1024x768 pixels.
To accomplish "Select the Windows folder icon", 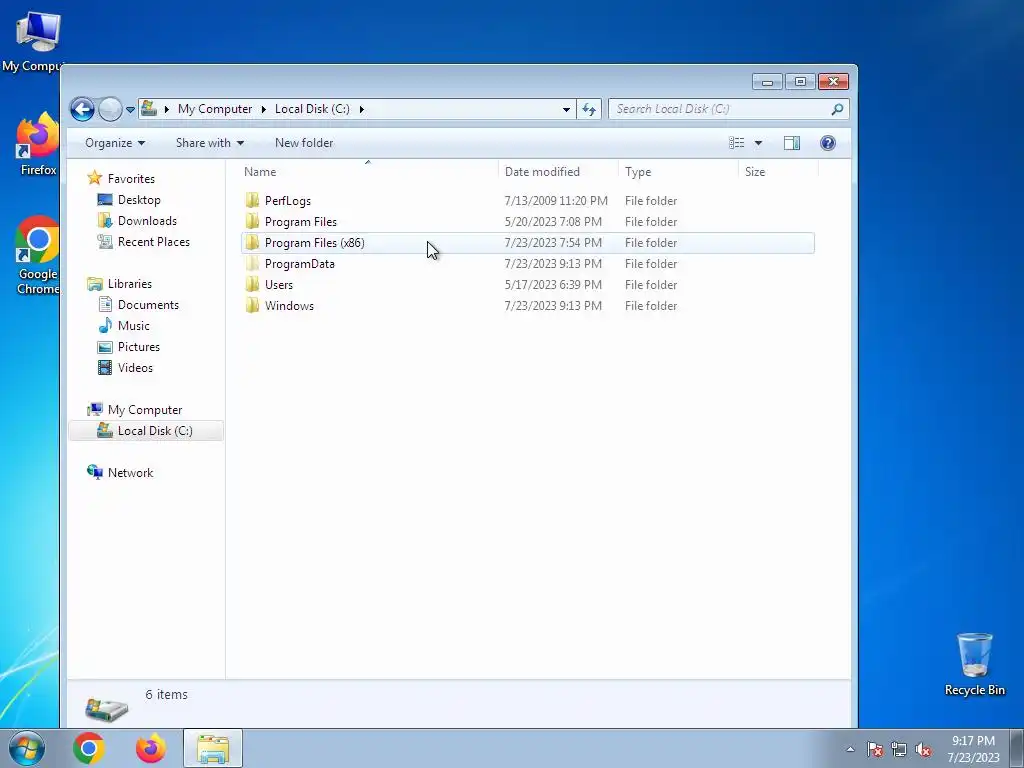I will point(252,305).
